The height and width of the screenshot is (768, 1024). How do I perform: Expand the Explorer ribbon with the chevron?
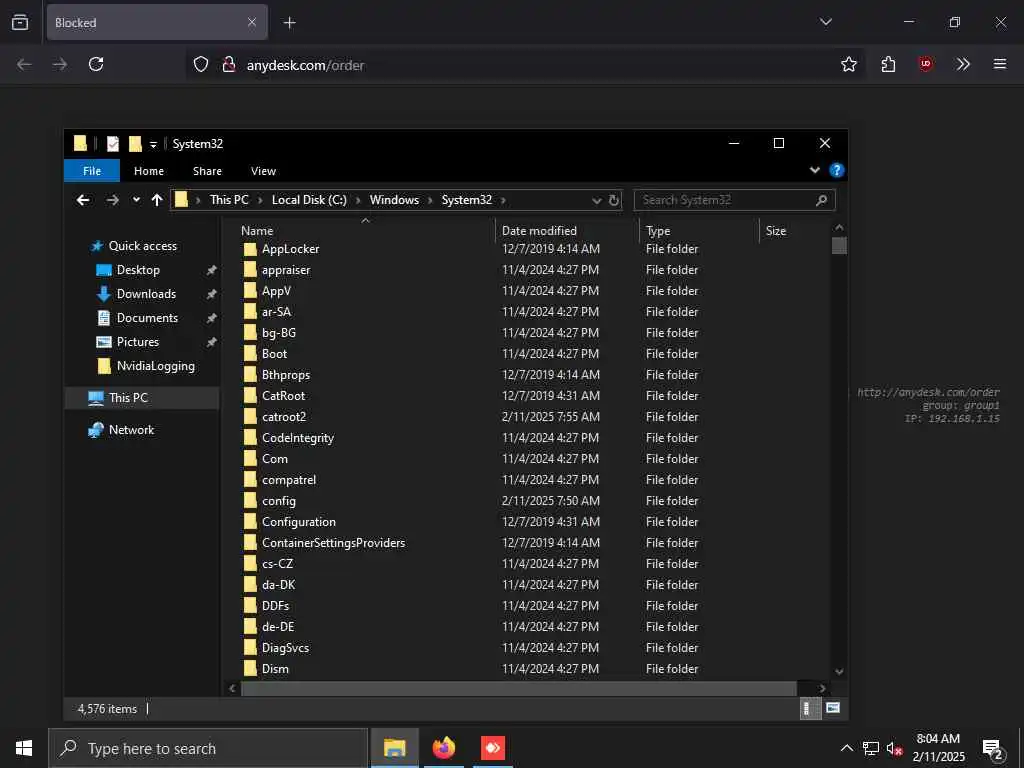click(814, 170)
